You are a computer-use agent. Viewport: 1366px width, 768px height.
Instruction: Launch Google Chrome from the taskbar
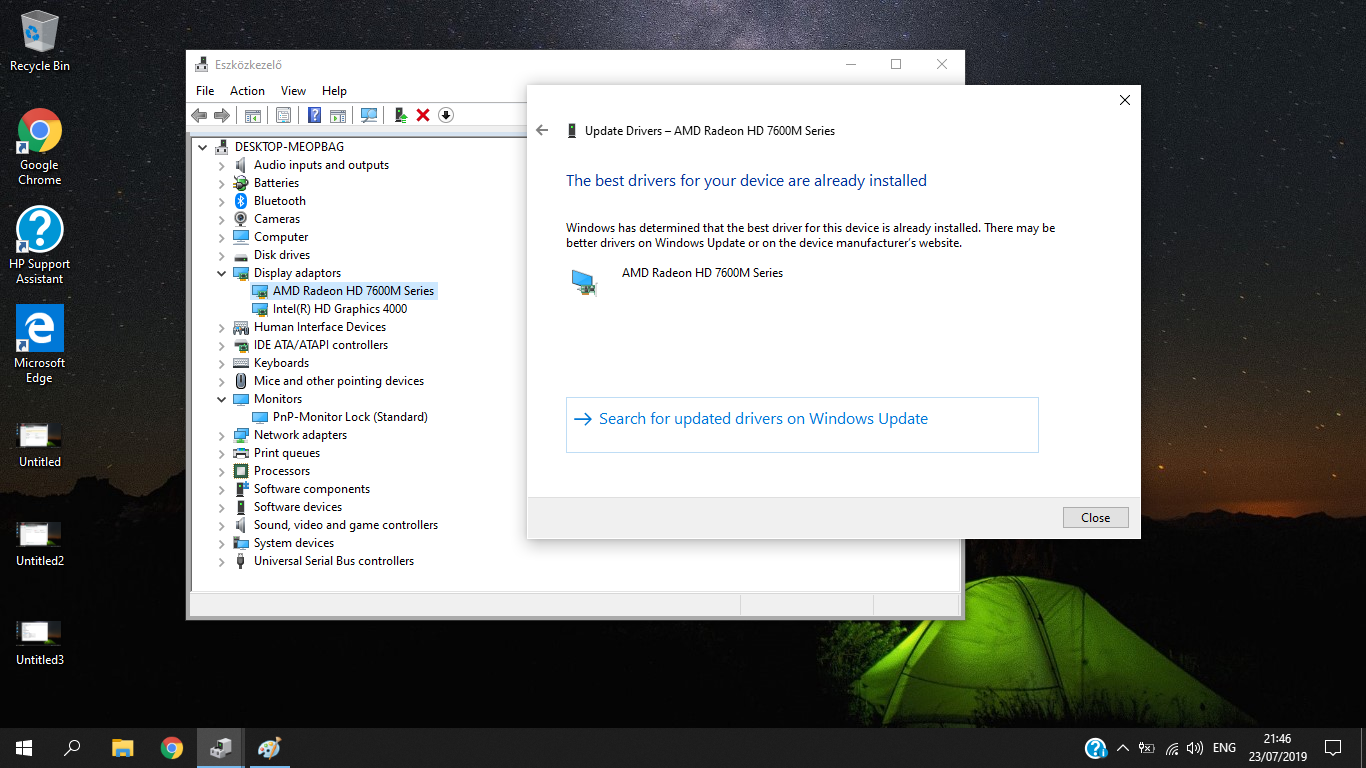click(x=170, y=747)
